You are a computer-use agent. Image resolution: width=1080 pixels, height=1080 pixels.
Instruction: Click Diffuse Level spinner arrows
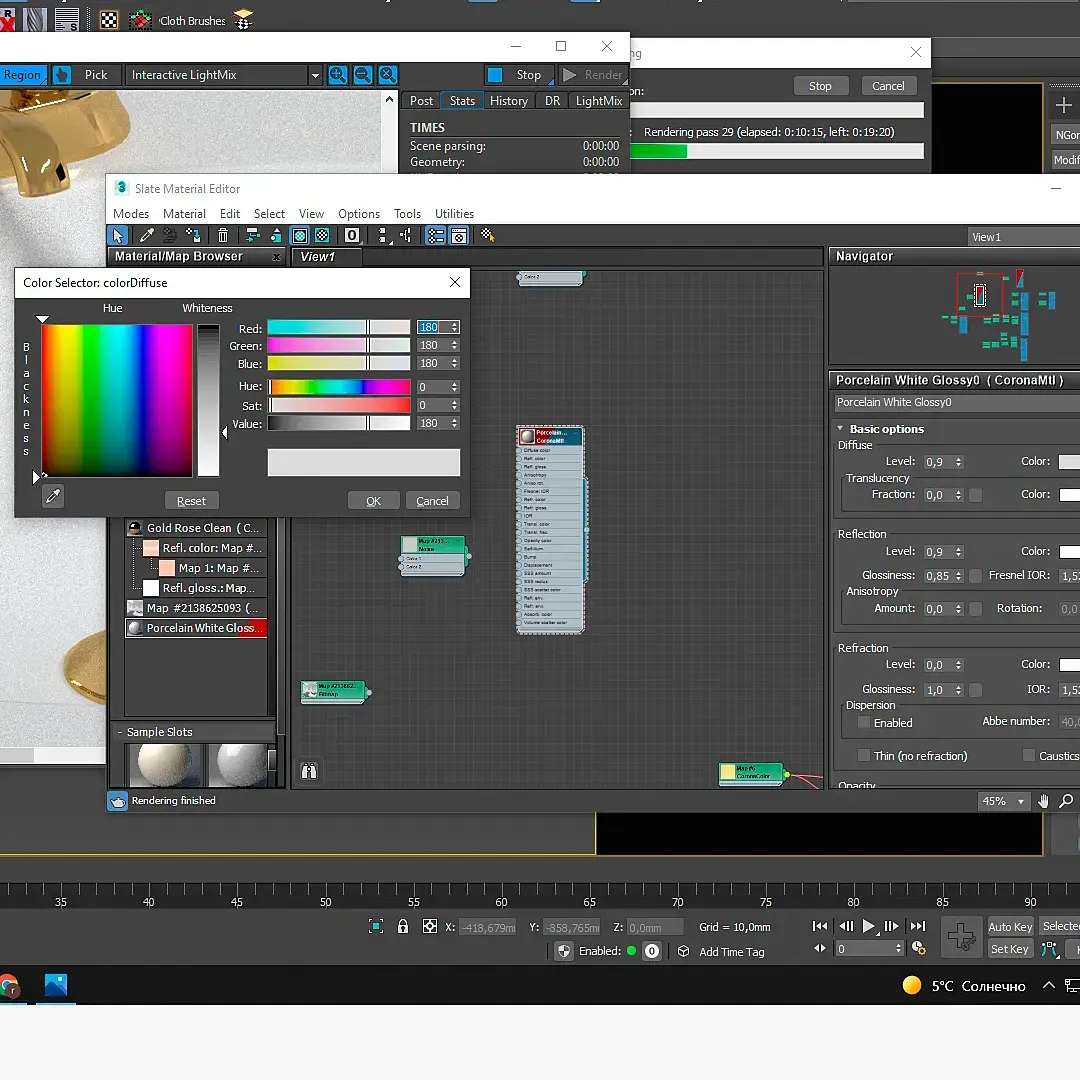[x=959, y=462]
